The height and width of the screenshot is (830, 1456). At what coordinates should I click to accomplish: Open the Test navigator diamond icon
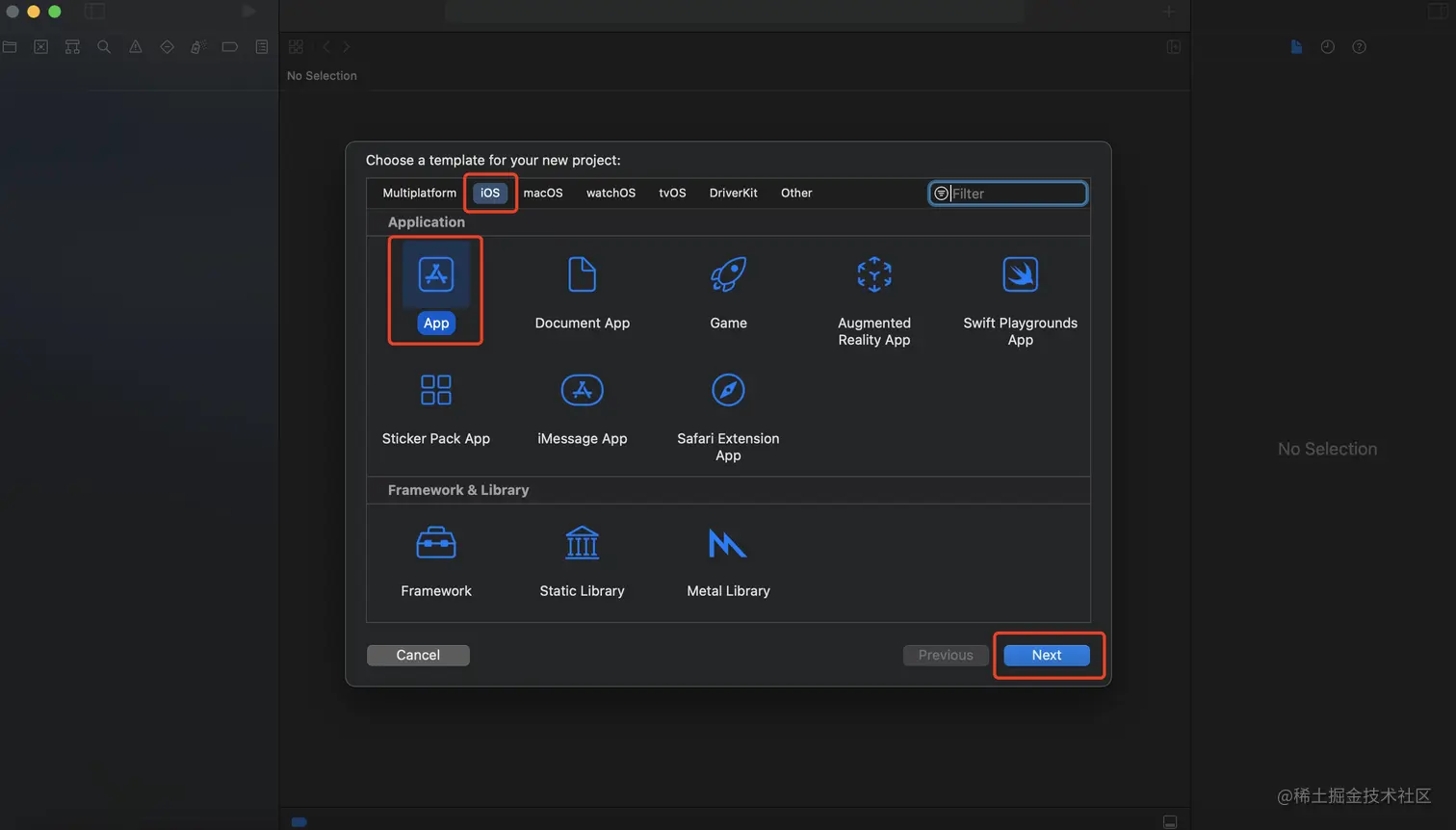(167, 46)
